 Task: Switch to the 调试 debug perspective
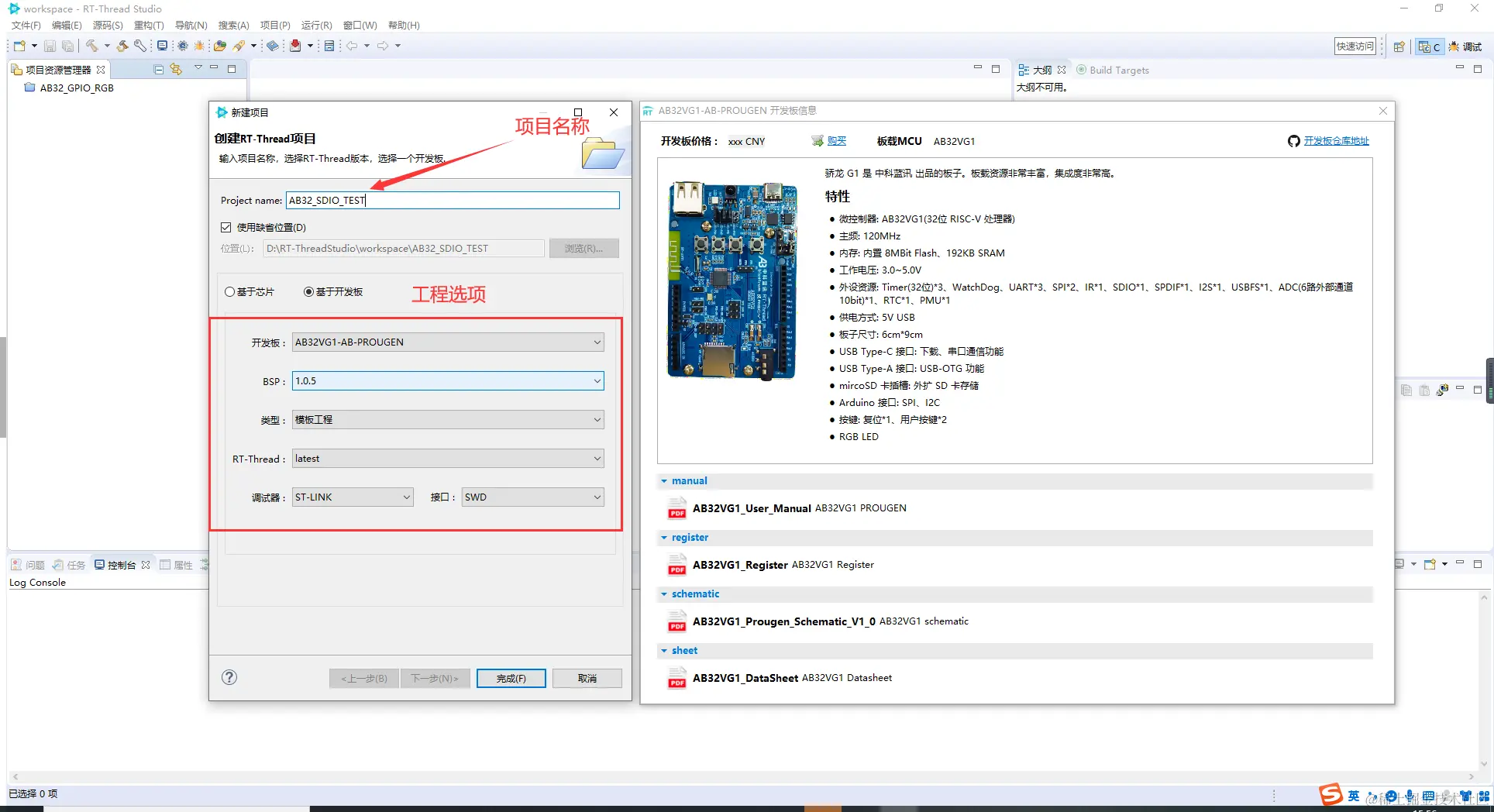(1465, 46)
